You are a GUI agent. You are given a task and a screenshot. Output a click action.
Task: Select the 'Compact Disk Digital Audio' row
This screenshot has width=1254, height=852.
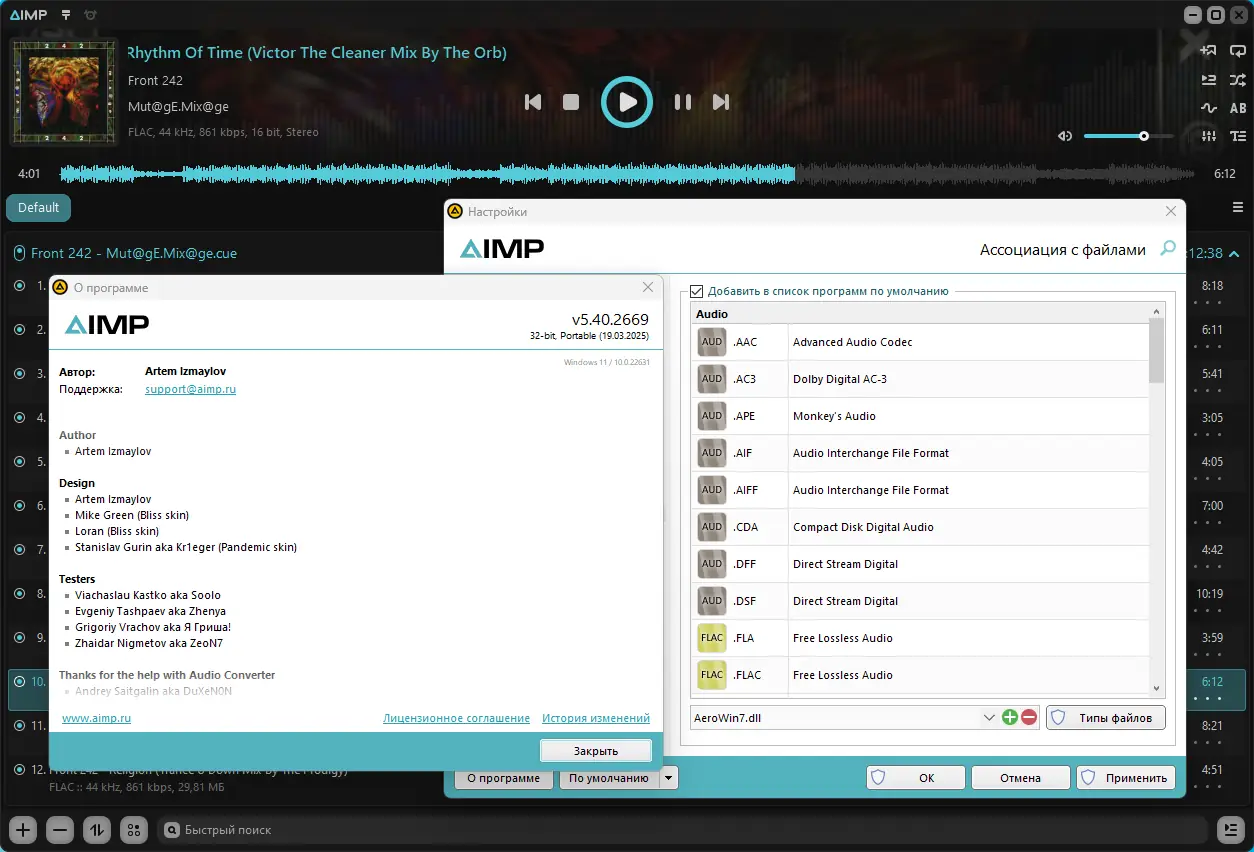point(920,527)
